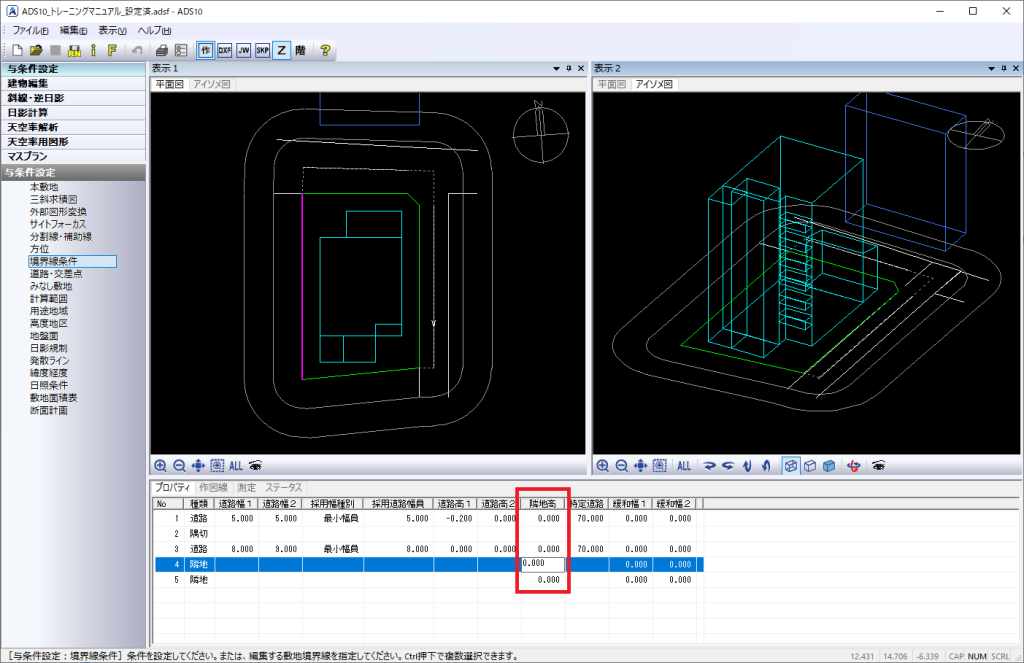Click the RN save icon
Image resolution: width=1024 pixels, height=663 pixels.
[x=74, y=50]
